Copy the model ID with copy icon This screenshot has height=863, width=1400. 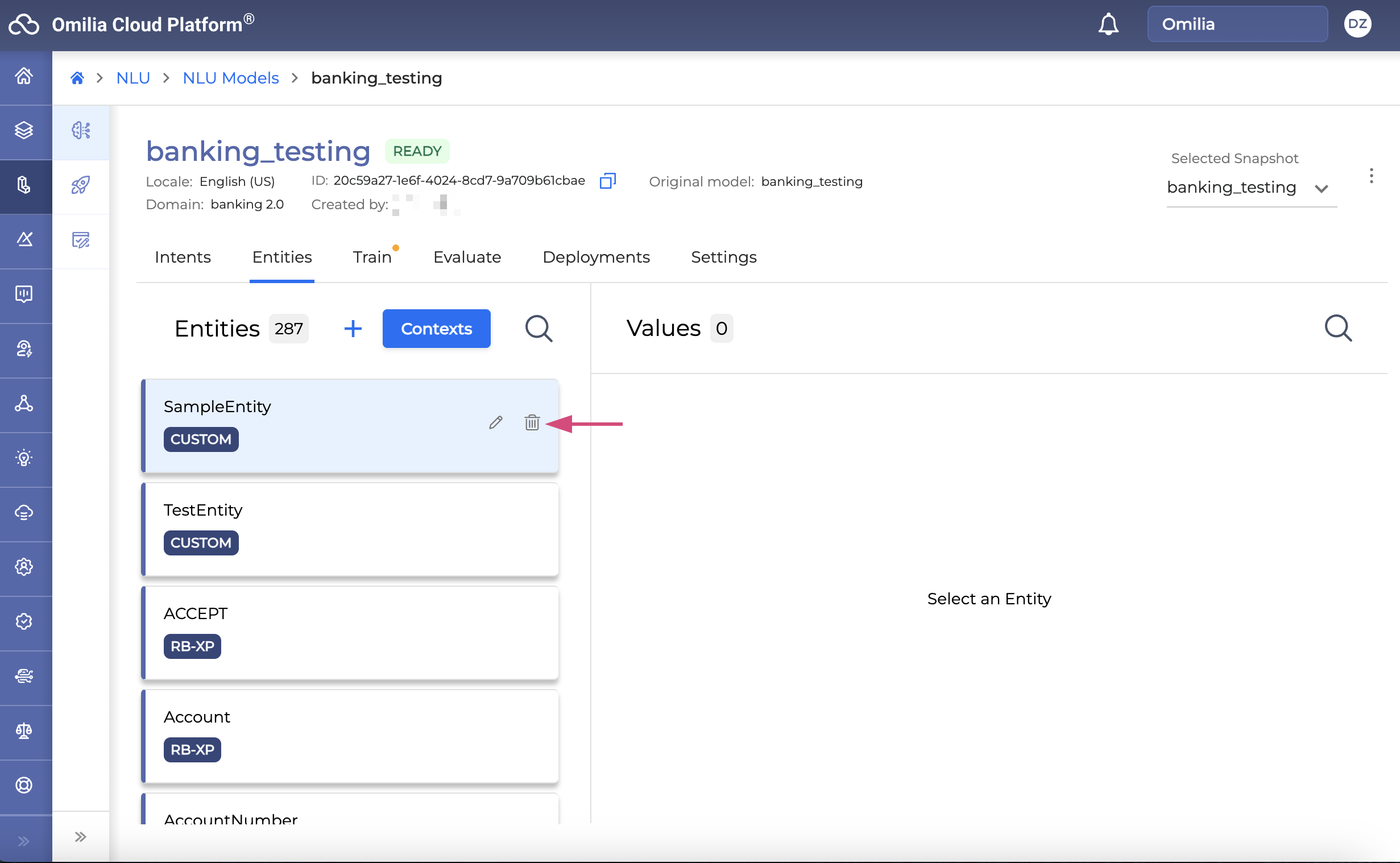pyautogui.click(x=607, y=181)
